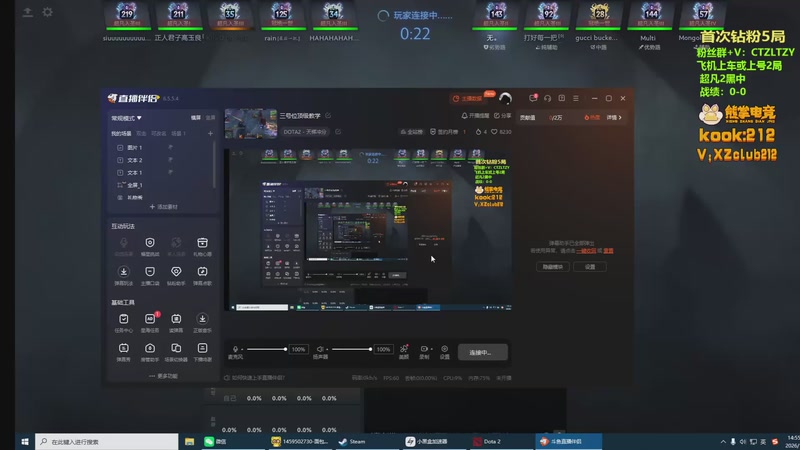Click the 分享 share button
Viewport: 800px width, 450px height.
(503, 116)
